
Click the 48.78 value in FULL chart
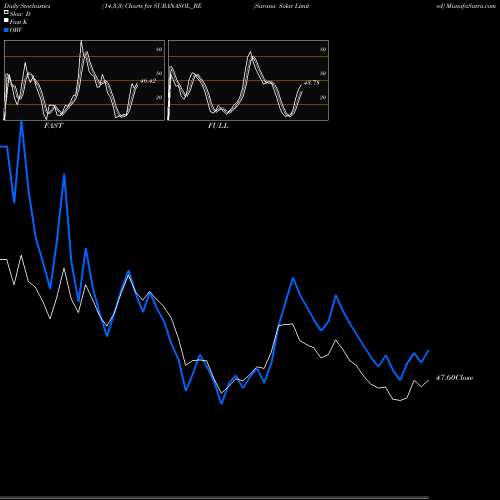point(312,83)
